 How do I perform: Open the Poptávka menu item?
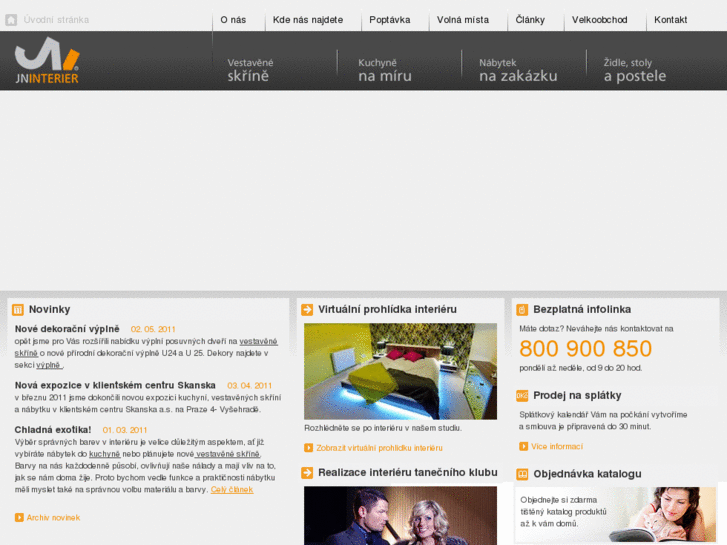click(389, 20)
